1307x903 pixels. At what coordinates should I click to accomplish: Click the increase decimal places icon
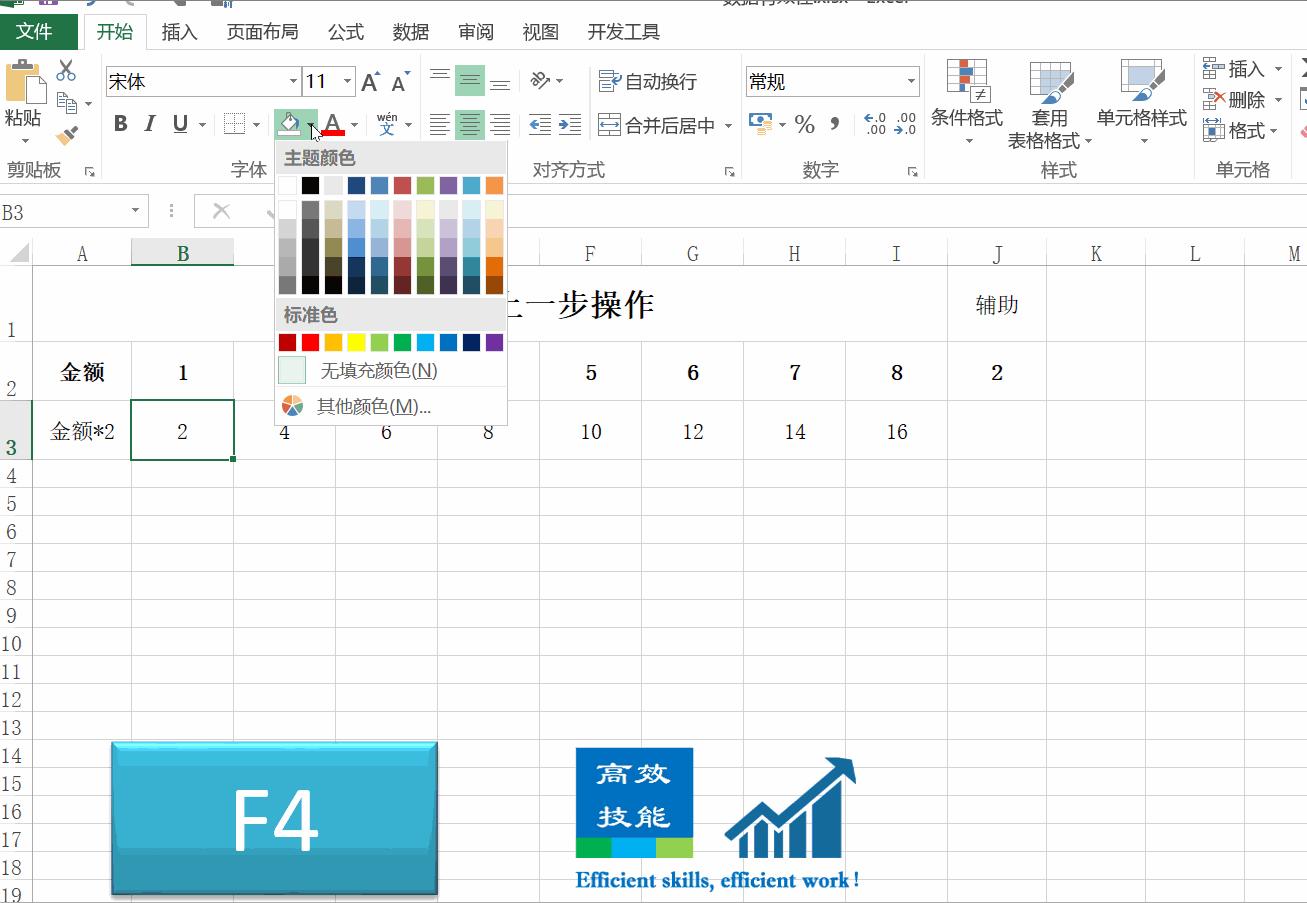coord(874,124)
